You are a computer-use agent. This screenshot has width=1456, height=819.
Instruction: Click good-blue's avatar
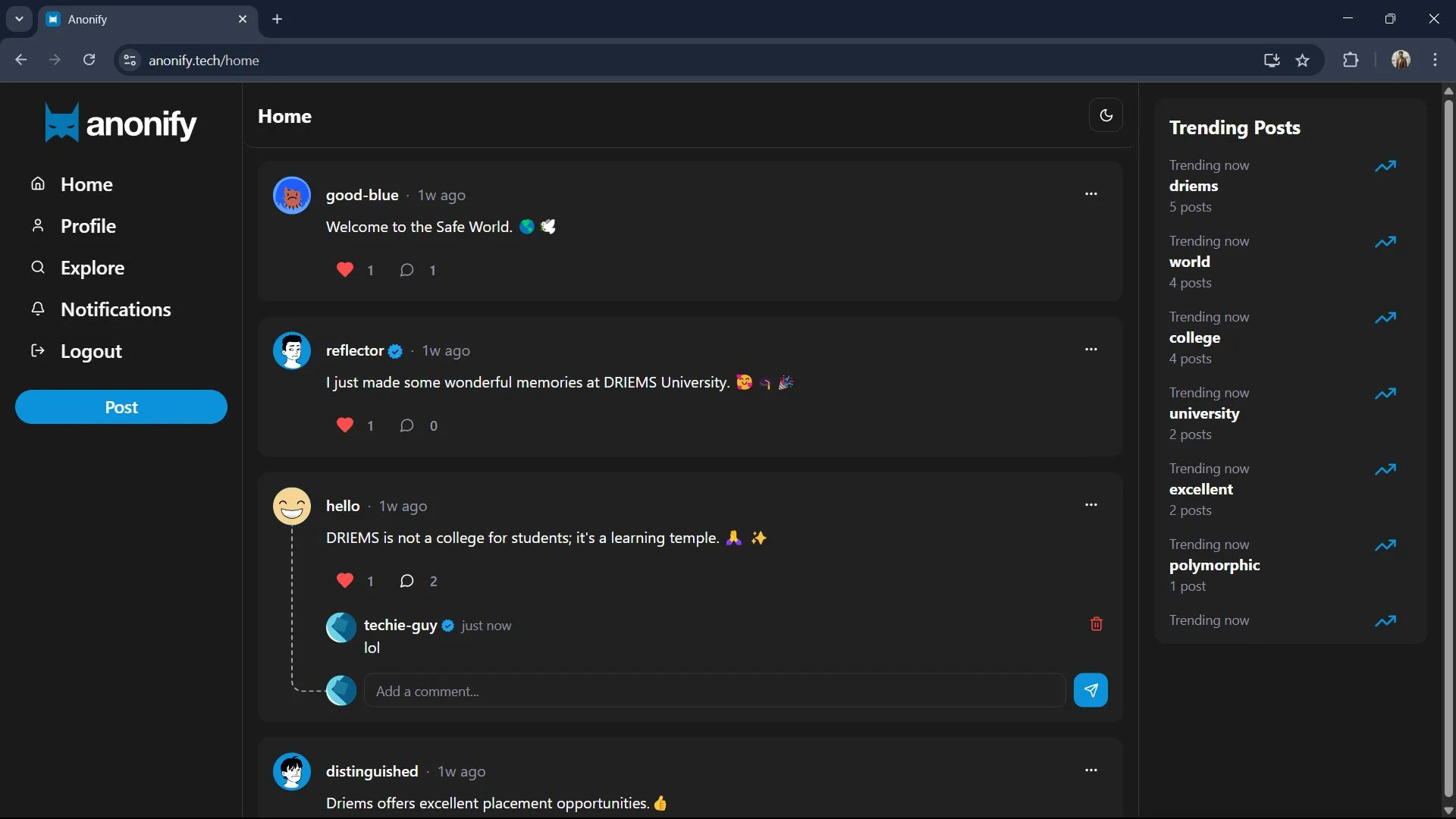292,195
